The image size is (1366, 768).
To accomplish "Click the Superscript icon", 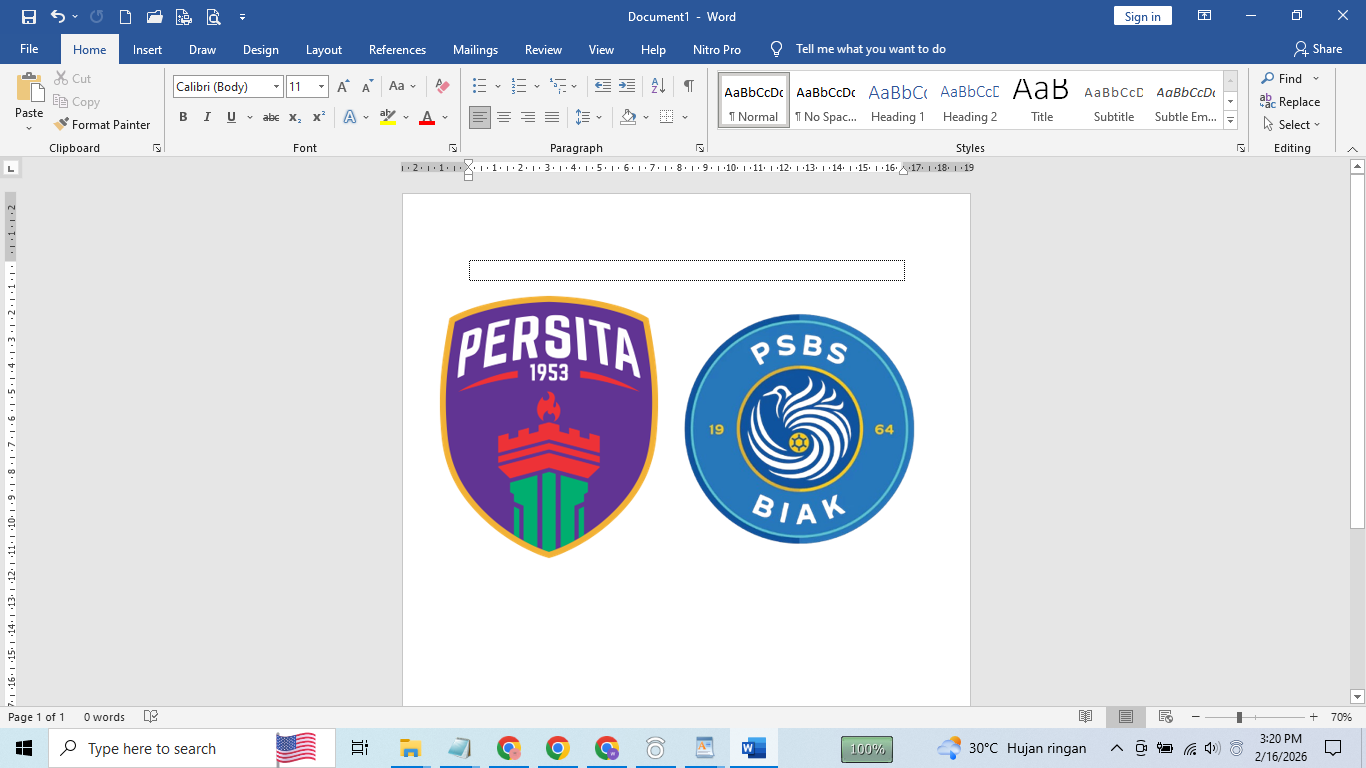I will pos(318,117).
